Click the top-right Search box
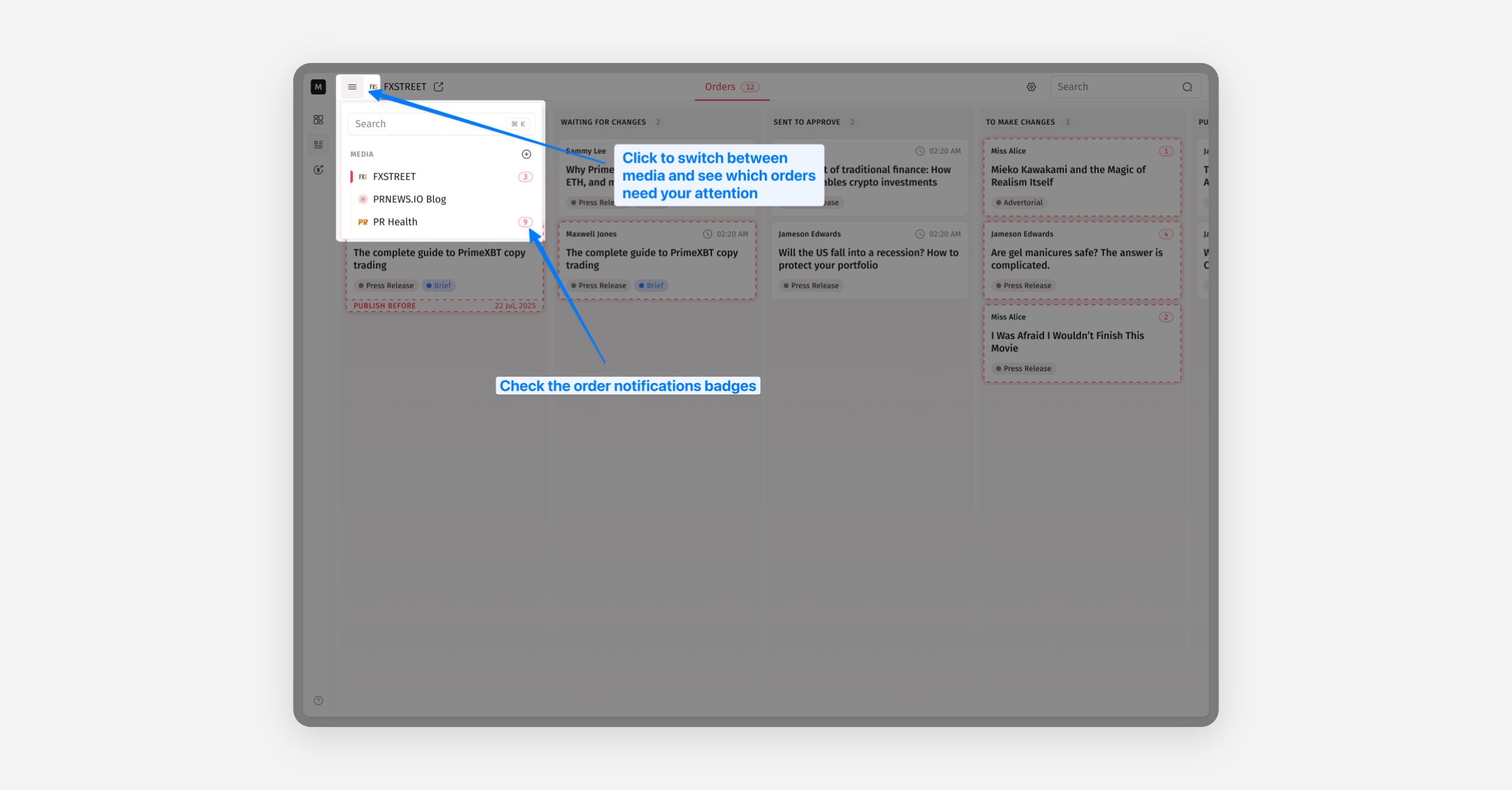Image resolution: width=1512 pixels, height=790 pixels. coord(1115,87)
